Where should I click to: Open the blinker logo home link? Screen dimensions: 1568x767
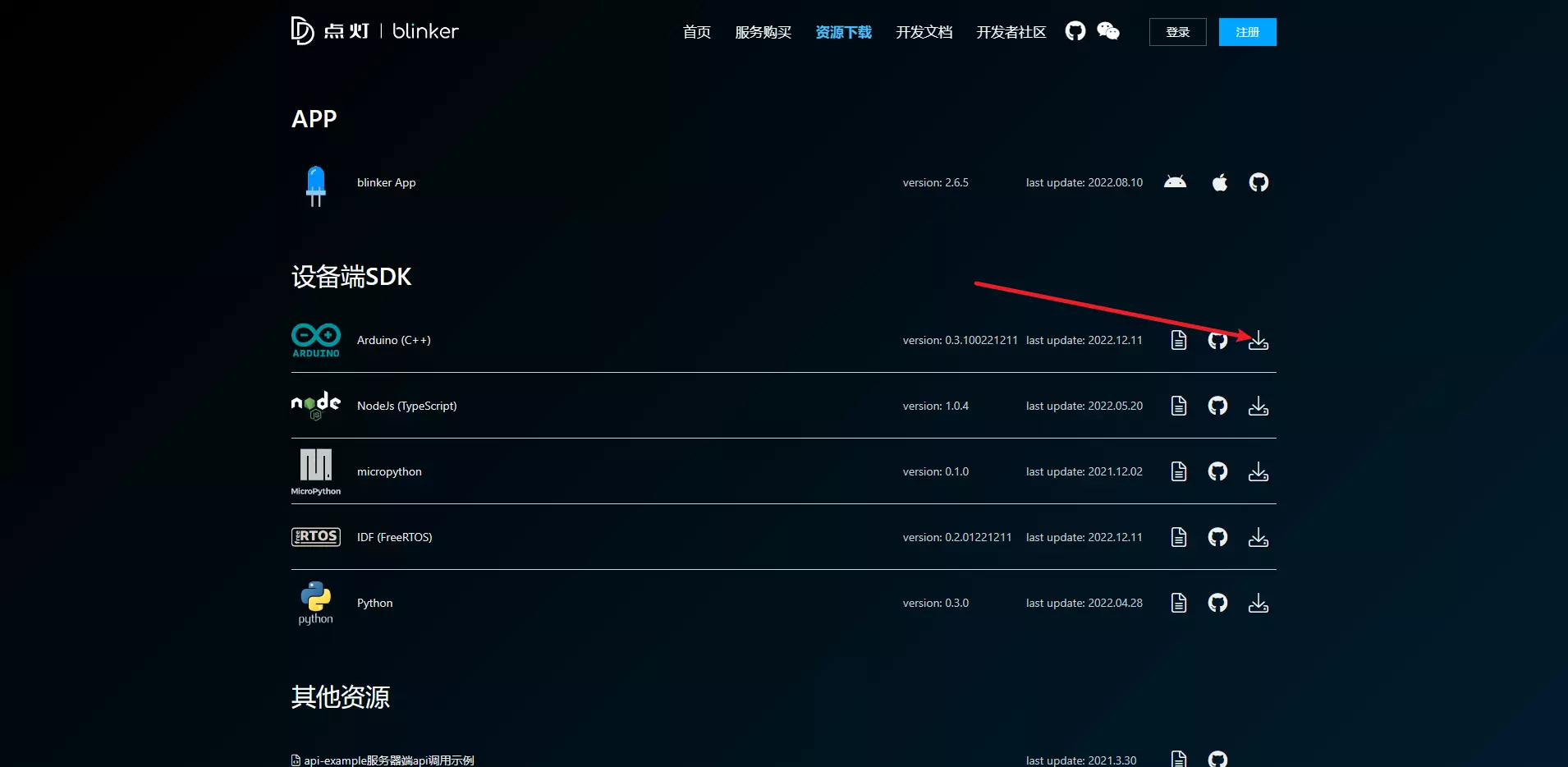pyautogui.click(x=374, y=31)
